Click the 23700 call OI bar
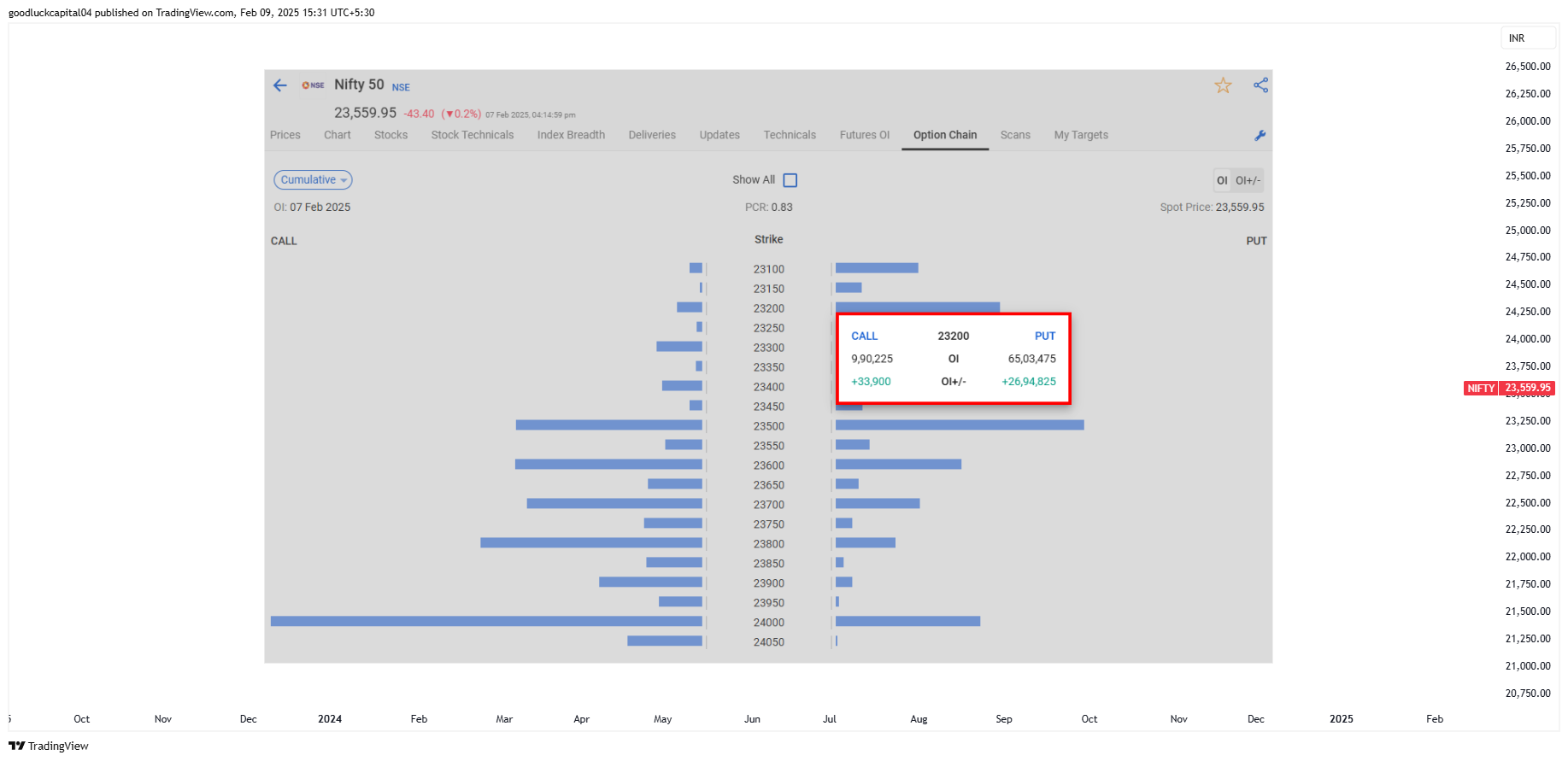The image size is (1568, 761). (614, 504)
